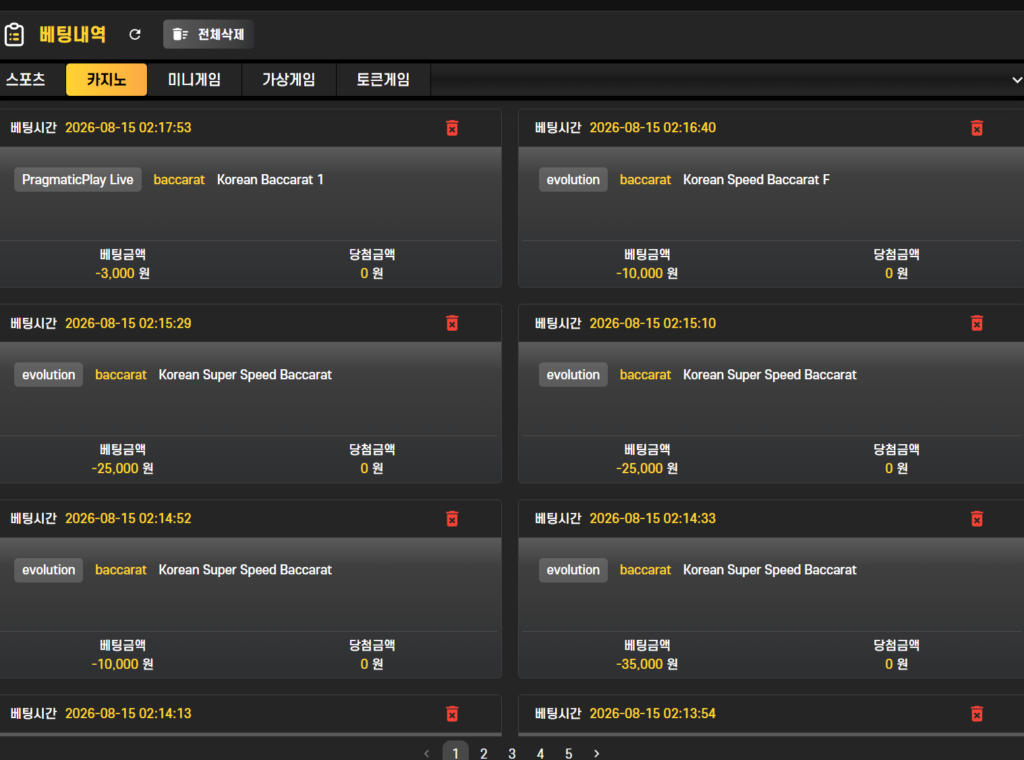The width and height of the screenshot is (1024, 760).
Task: Click the timestamp 2026-08-15 02:17:53
Action: (x=128, y=127)
